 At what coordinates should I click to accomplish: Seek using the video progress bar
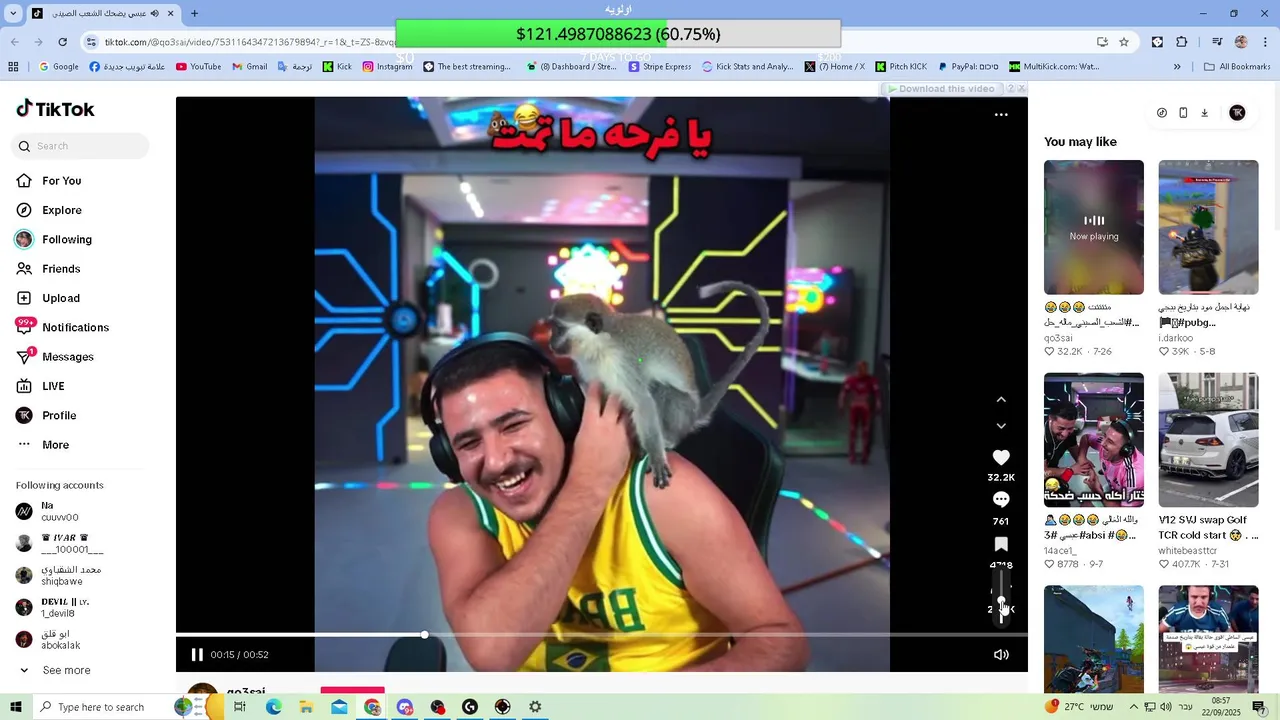pos(602,635)
